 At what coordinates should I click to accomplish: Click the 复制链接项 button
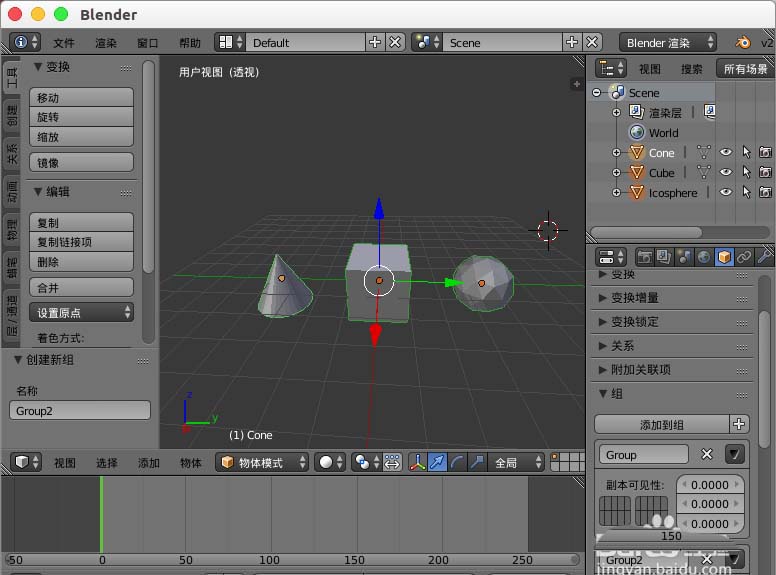coord(81,242)
